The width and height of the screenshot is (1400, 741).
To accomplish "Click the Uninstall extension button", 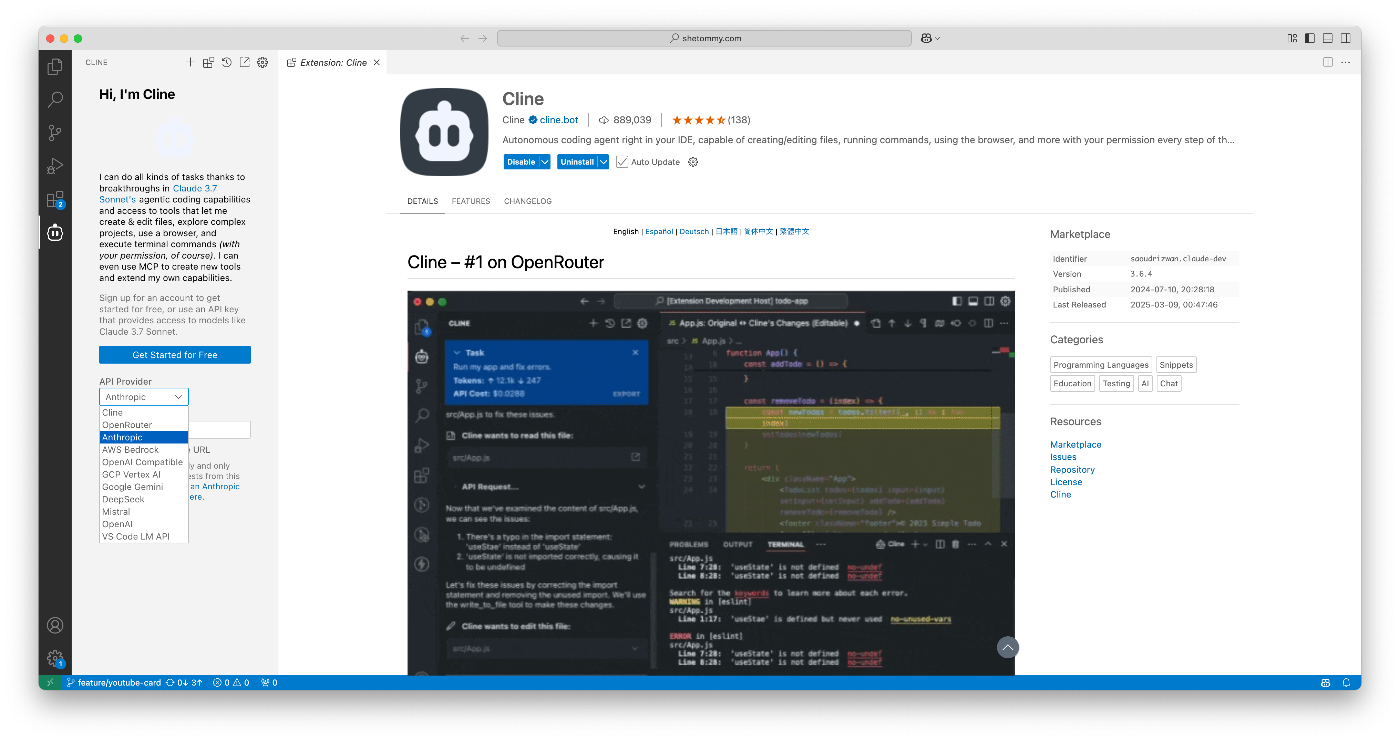I will pyautogui.click(x=577, y=162).
